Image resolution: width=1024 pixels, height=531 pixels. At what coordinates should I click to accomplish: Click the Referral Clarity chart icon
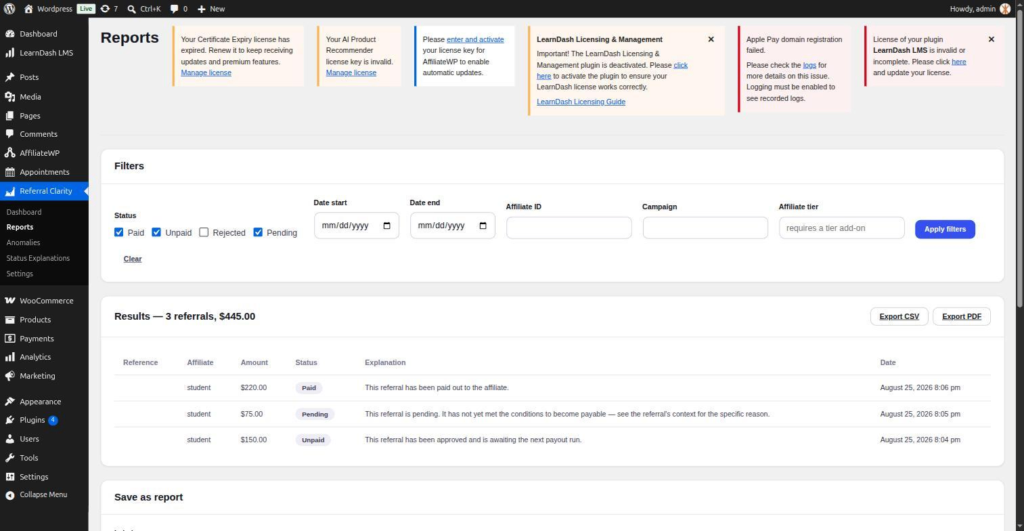(x=10, y=191)
